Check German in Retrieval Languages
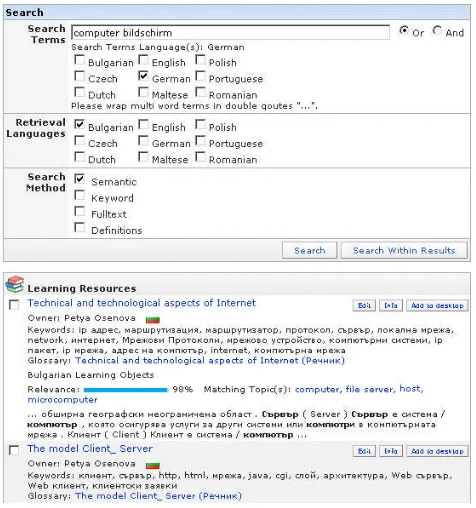The height and width of the screenshot is (508, 476). (143, 141)
